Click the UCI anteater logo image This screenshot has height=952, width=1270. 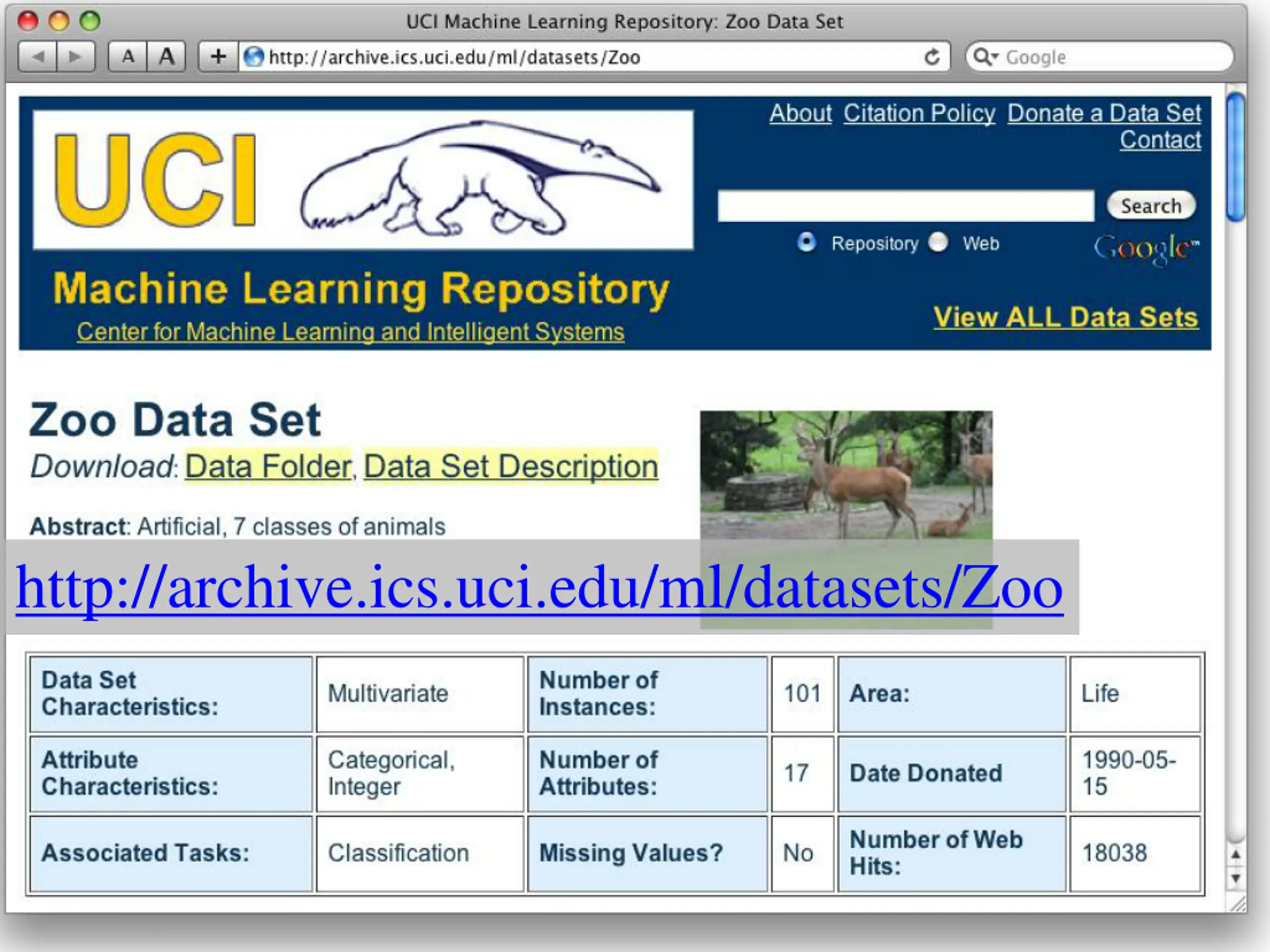click(x=363, y=179)
